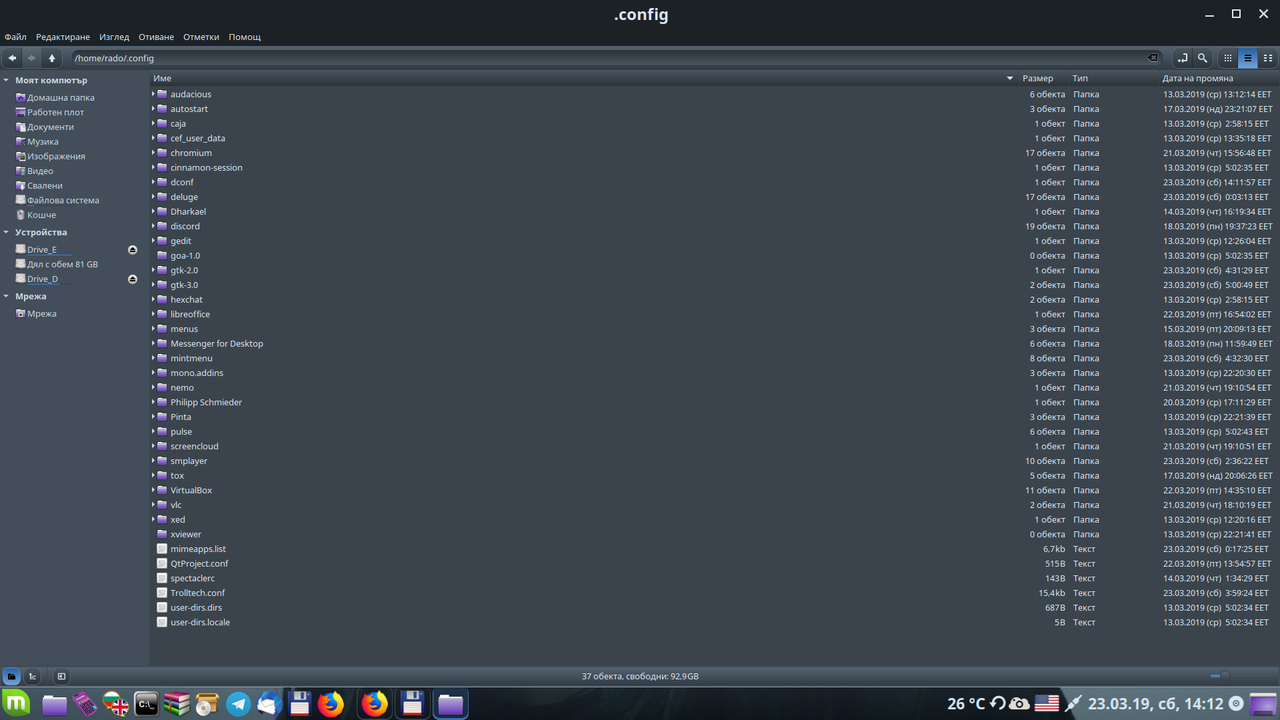Switch to list view
The width and height of the screenshot is (1280, 720).
click(1247, 58)
